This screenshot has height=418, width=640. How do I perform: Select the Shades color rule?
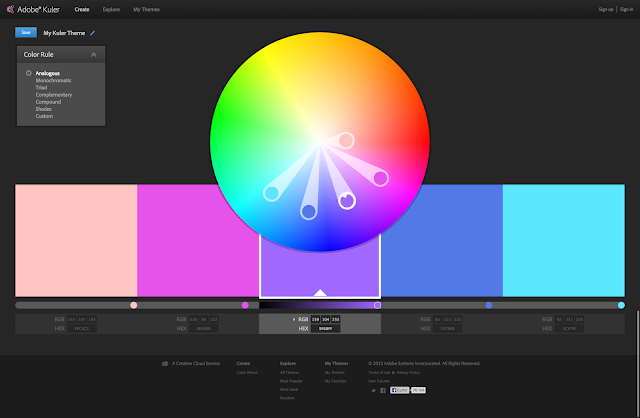point(44,109)
